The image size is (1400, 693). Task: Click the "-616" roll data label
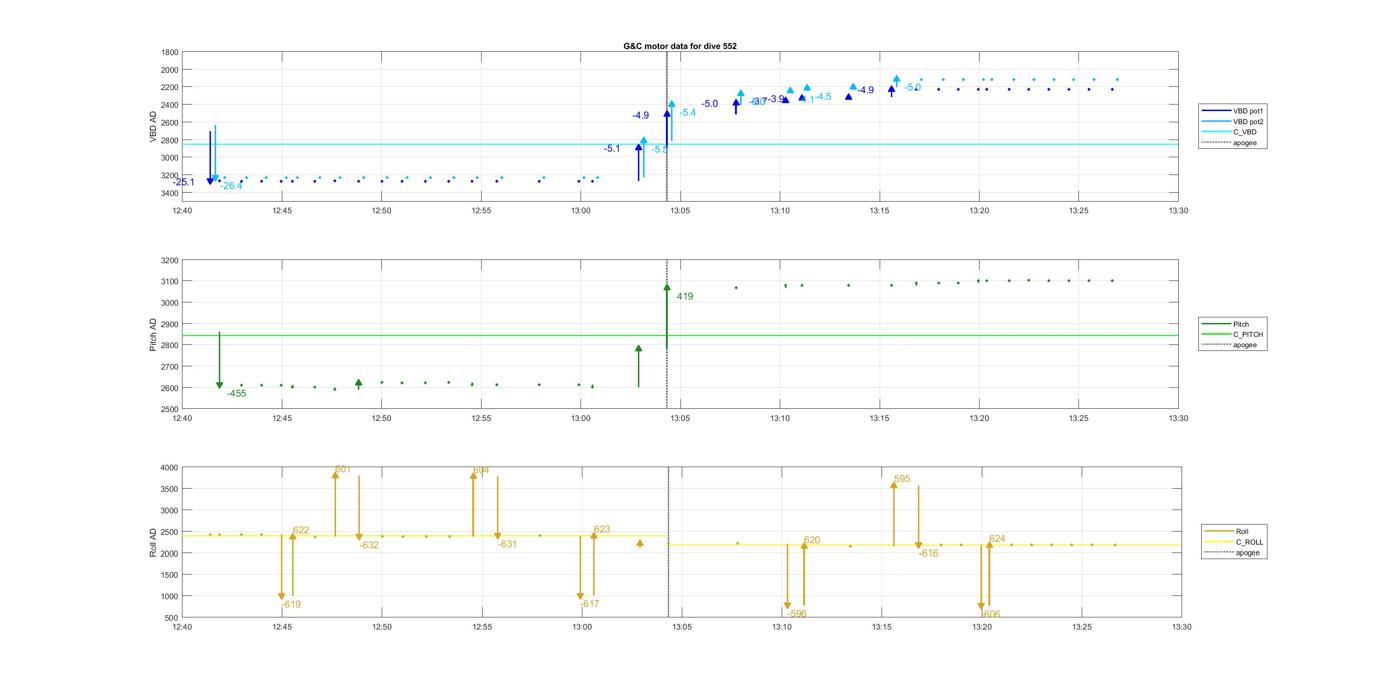pos(929,553)
